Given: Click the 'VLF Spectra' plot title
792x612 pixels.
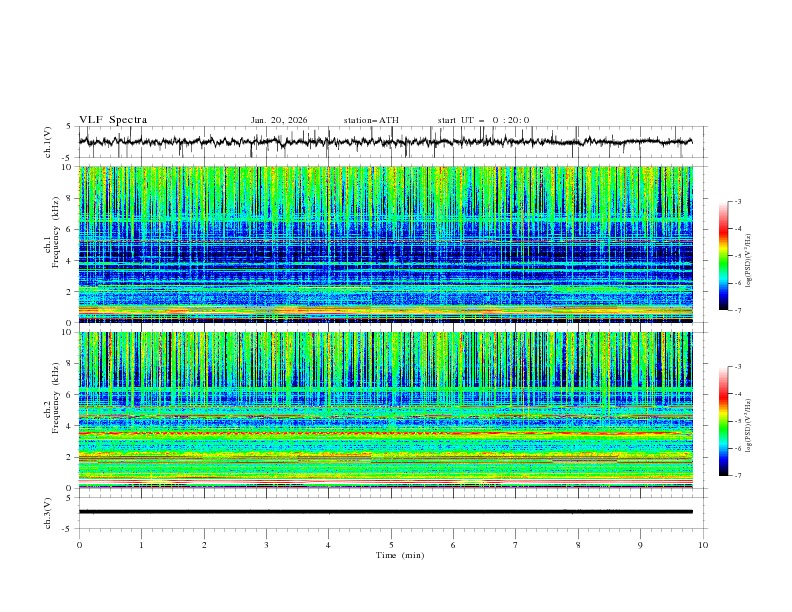Looking at the screenshot, I should coord(113,120).
